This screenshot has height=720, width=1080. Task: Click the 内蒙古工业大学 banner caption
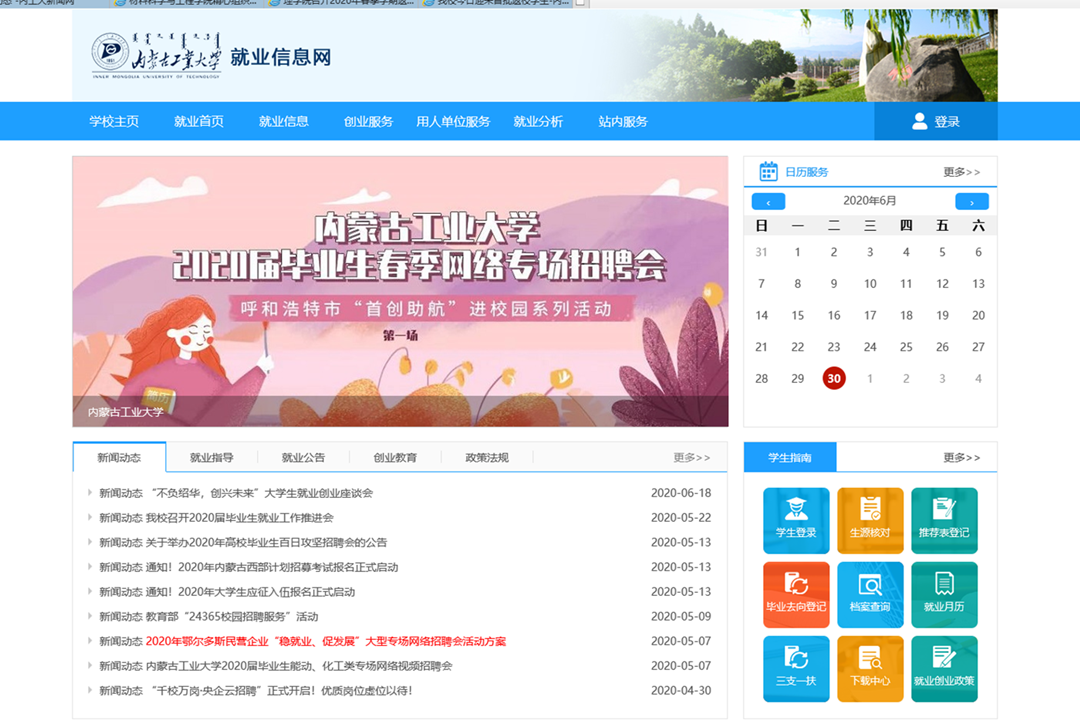point(125,412)
